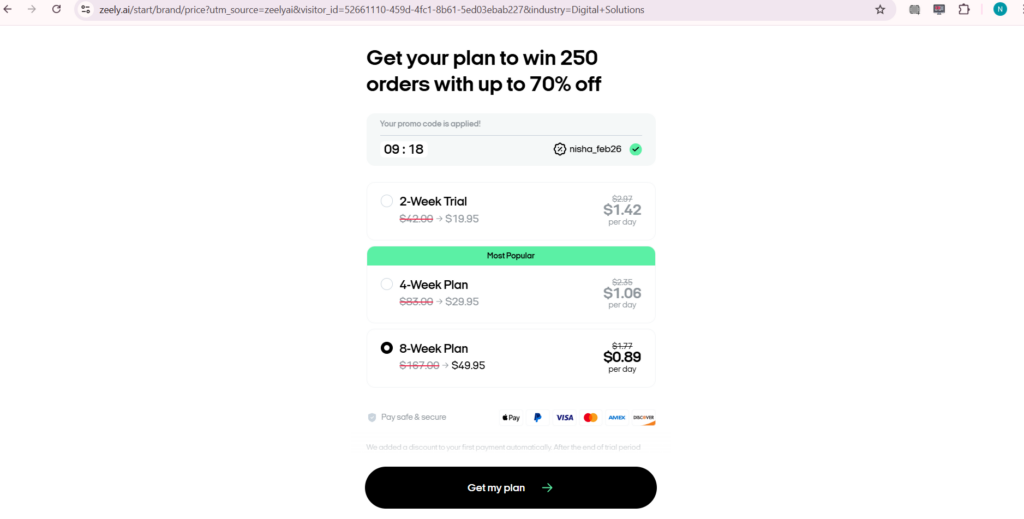Click the browser back arrow
The height and width of the screenshot is (519, 1024).
[10, 9]
